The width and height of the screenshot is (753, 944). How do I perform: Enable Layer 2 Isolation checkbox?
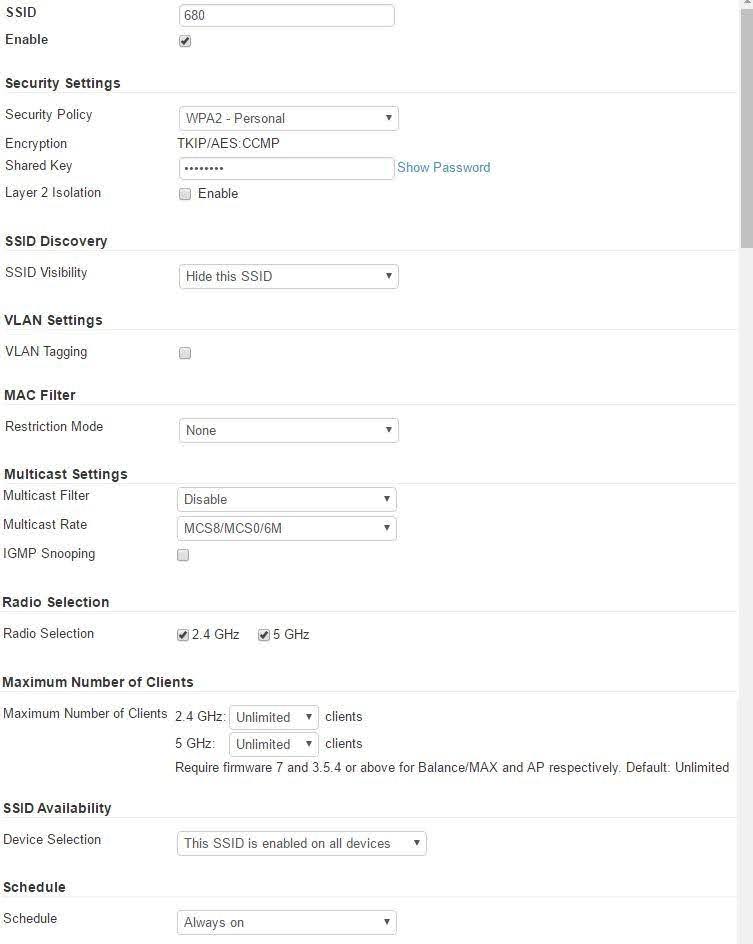(185, 194)
